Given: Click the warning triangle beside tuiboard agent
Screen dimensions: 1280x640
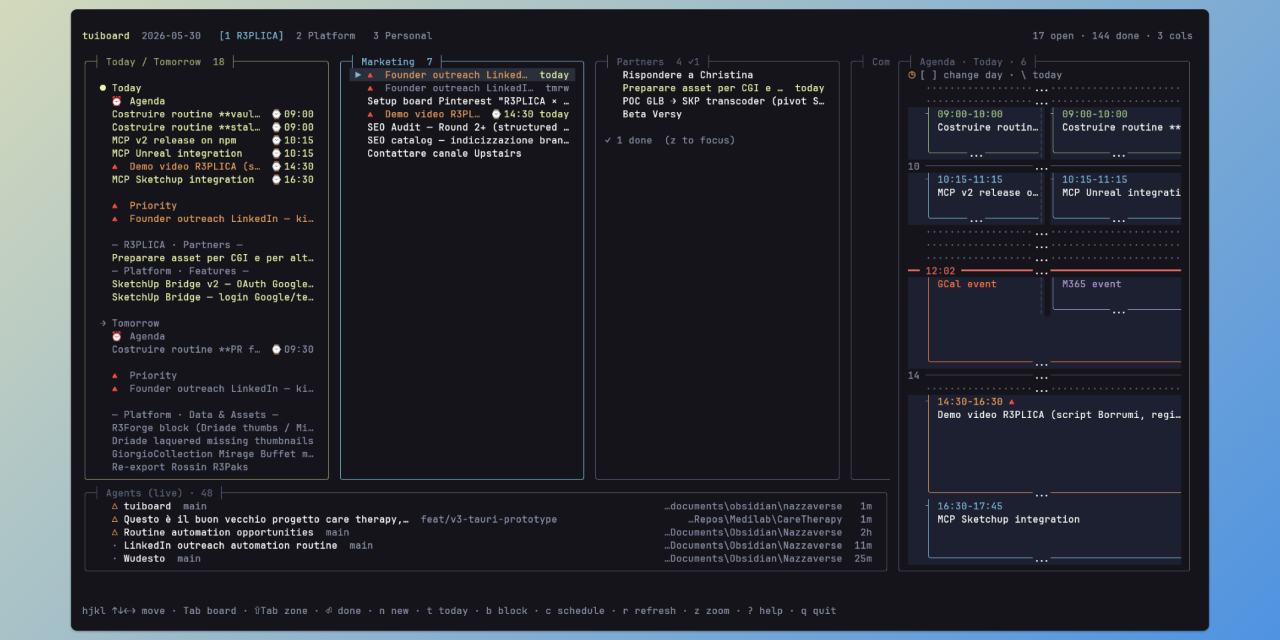Looking at the screenshot, I should click(x=115, y=506).
